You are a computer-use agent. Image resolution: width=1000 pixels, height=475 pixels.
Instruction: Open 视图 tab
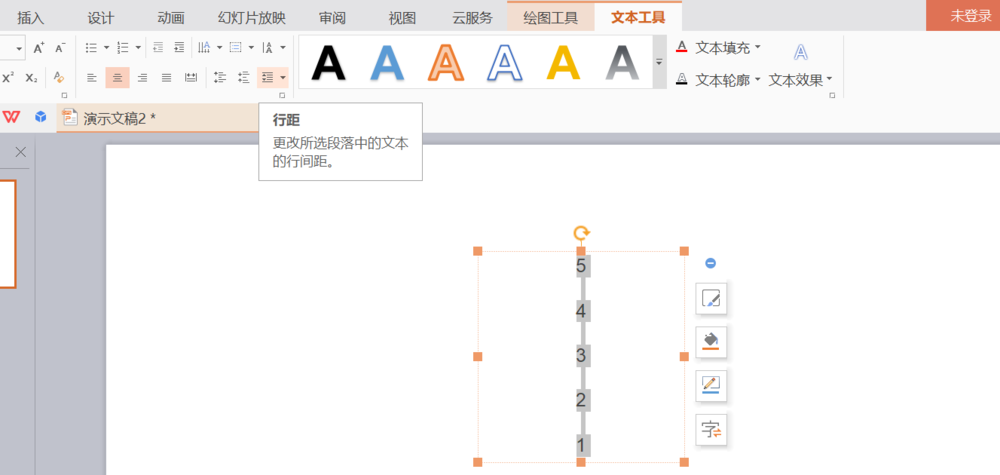[x=402, y=17]
